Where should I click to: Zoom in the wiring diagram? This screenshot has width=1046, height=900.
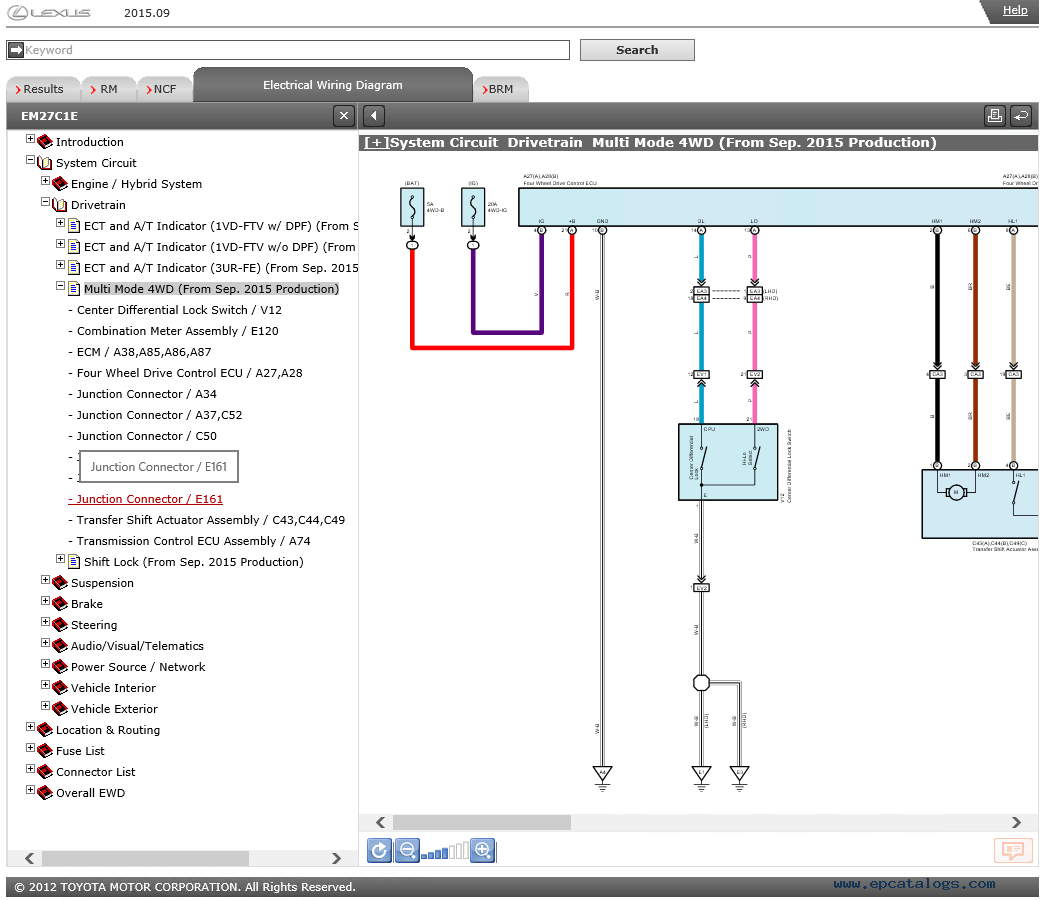coord(482,851)
